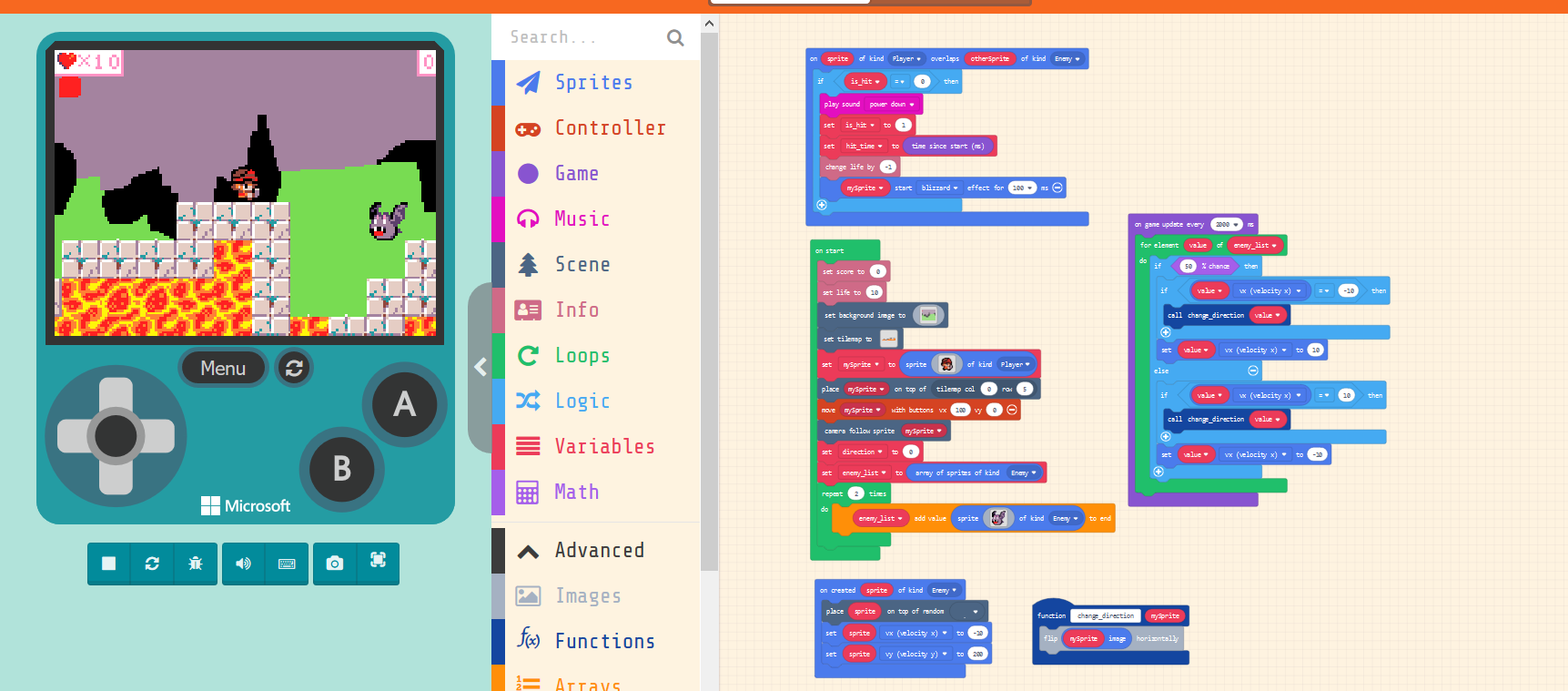1568x691 pixels.
Task: Open the enemy_list dropdown in for element block
Action: click(1256, 245)
